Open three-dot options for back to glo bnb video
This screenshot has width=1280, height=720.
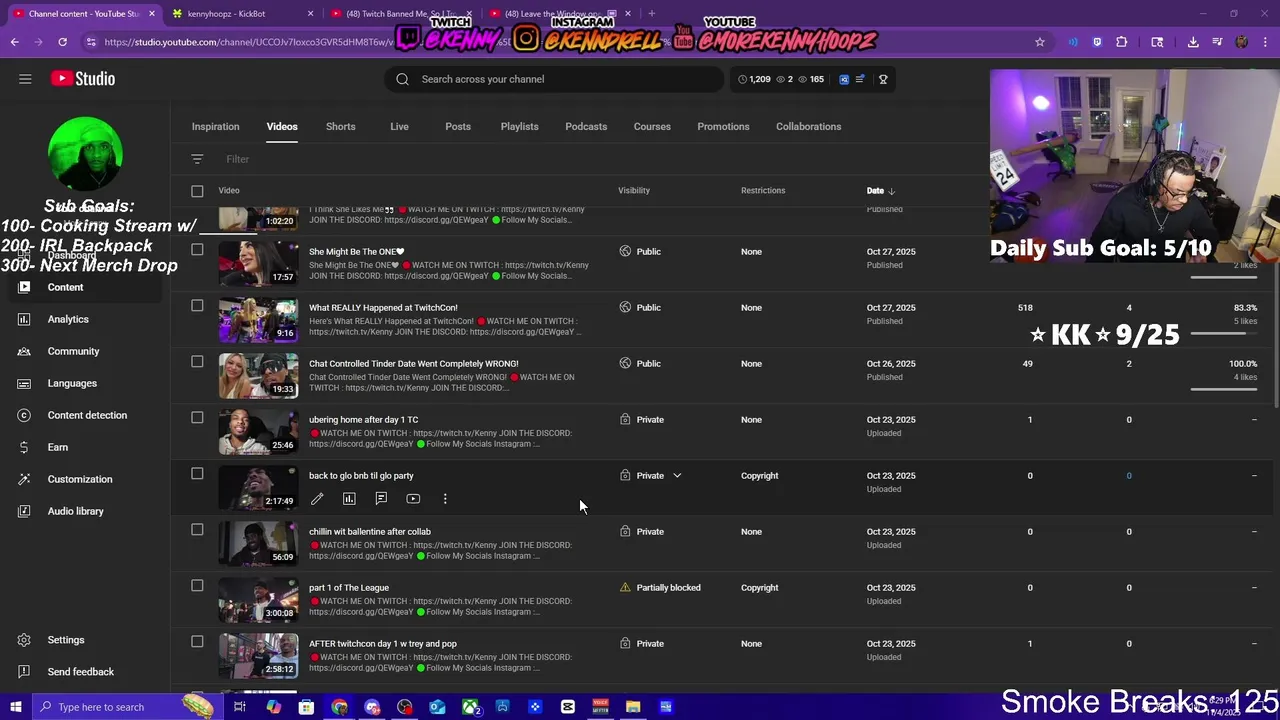tap(445, 498)
